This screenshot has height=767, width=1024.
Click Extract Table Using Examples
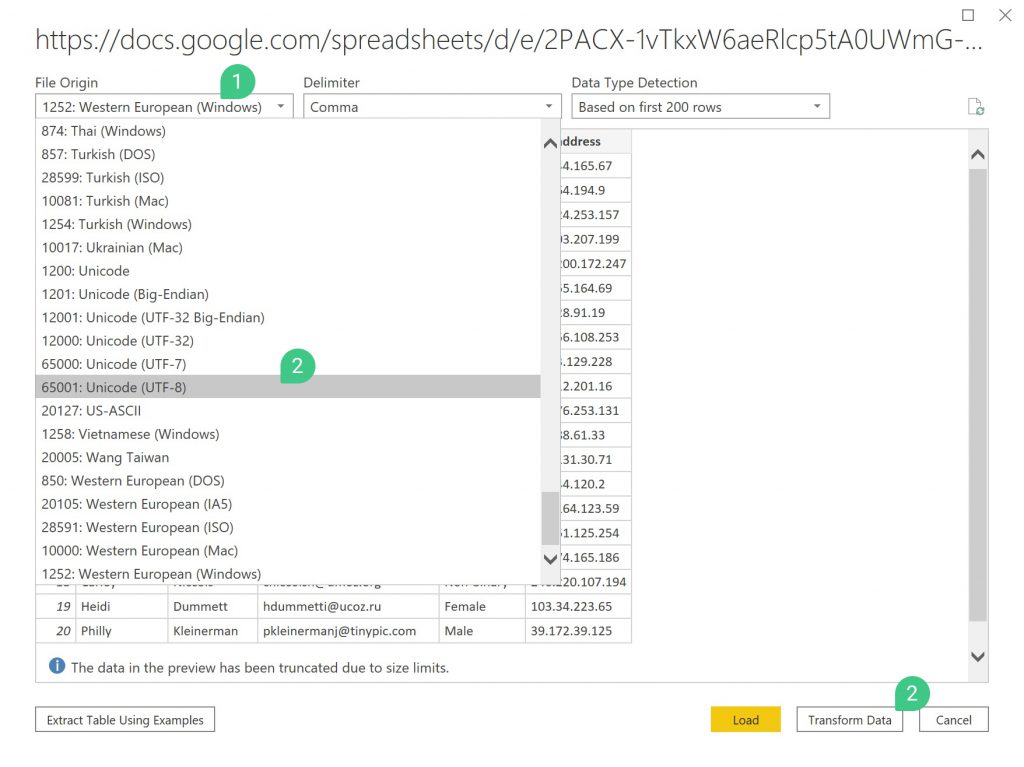125,720
